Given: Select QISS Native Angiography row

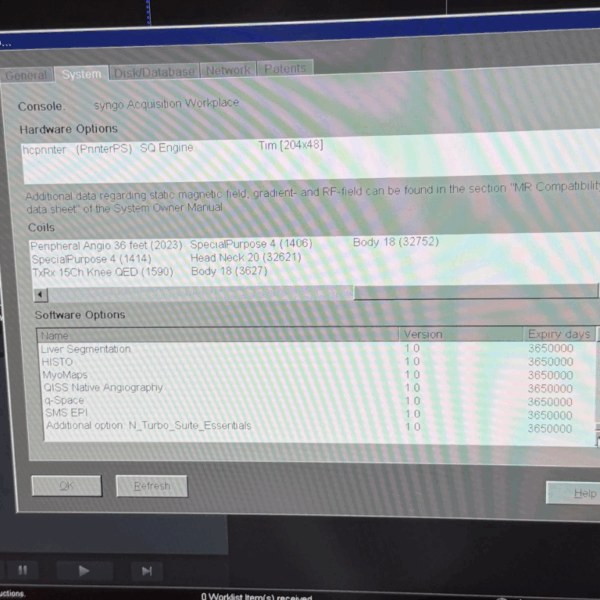Looking at the screenshot, I should tap(318, 388).
